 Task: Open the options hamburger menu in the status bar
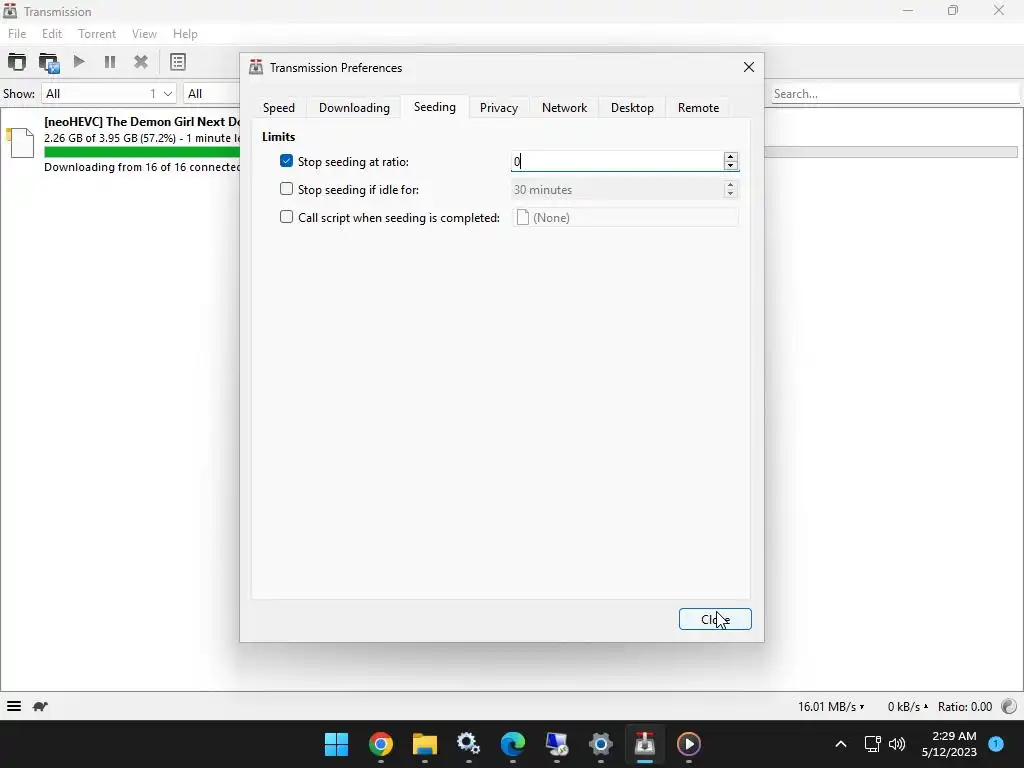[x=14, y=706]
